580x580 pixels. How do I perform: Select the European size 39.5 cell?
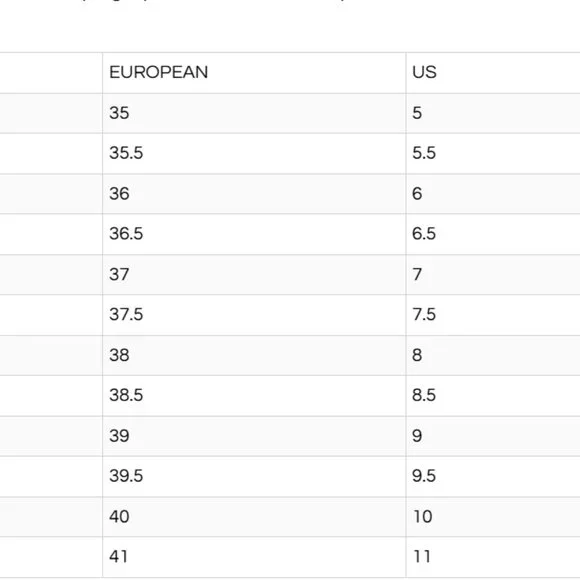tap(254, 476)
